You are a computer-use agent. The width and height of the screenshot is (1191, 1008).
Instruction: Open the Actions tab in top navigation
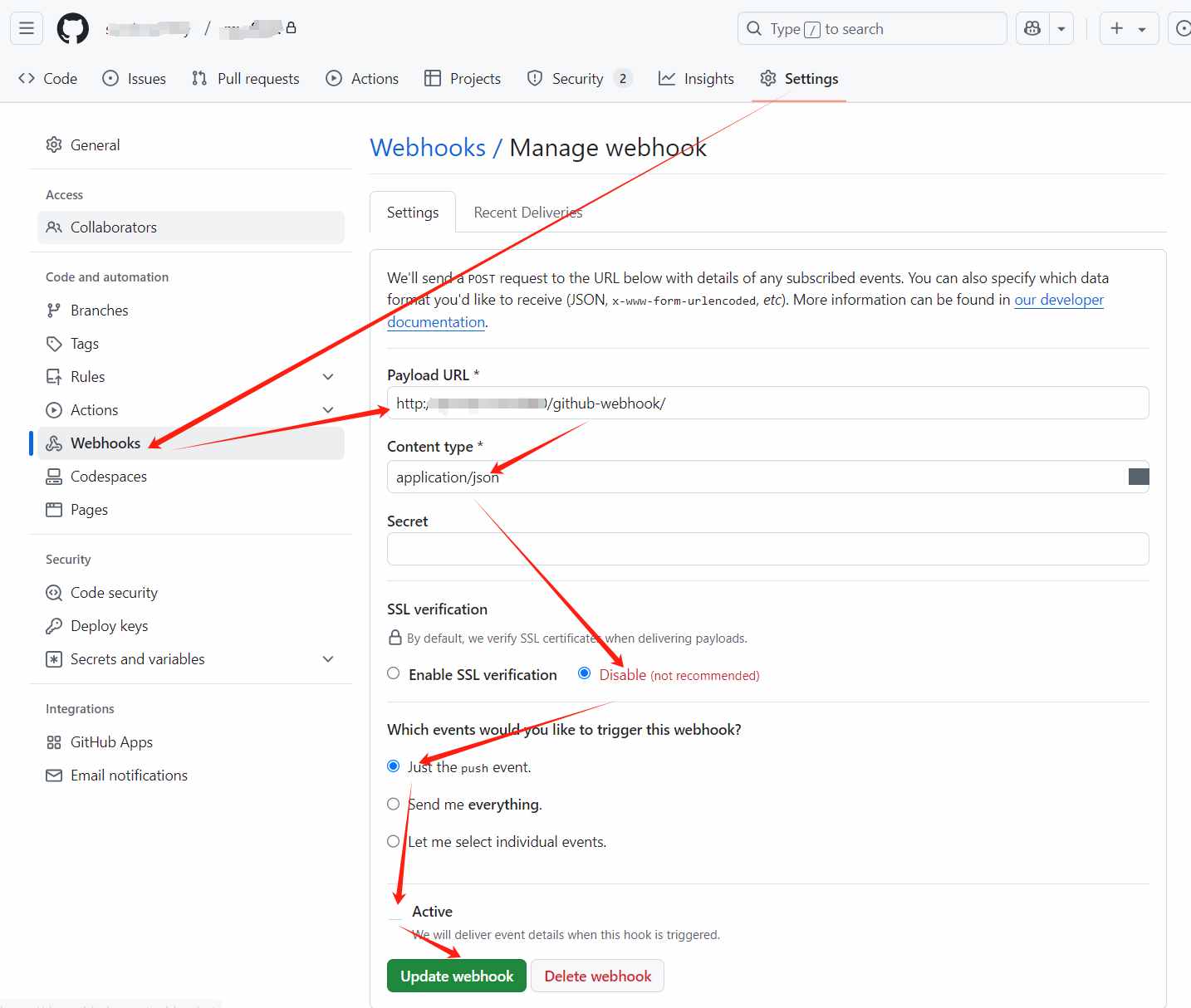362,78
